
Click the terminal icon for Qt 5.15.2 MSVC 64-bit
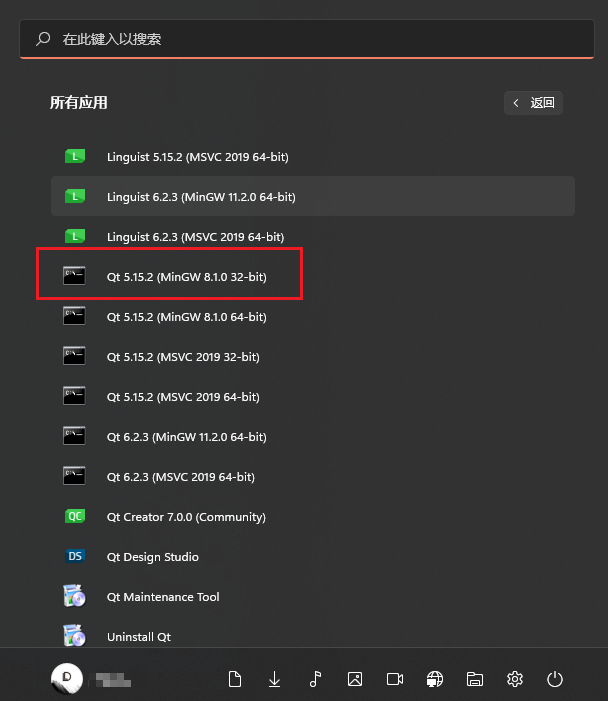(74, 396)
